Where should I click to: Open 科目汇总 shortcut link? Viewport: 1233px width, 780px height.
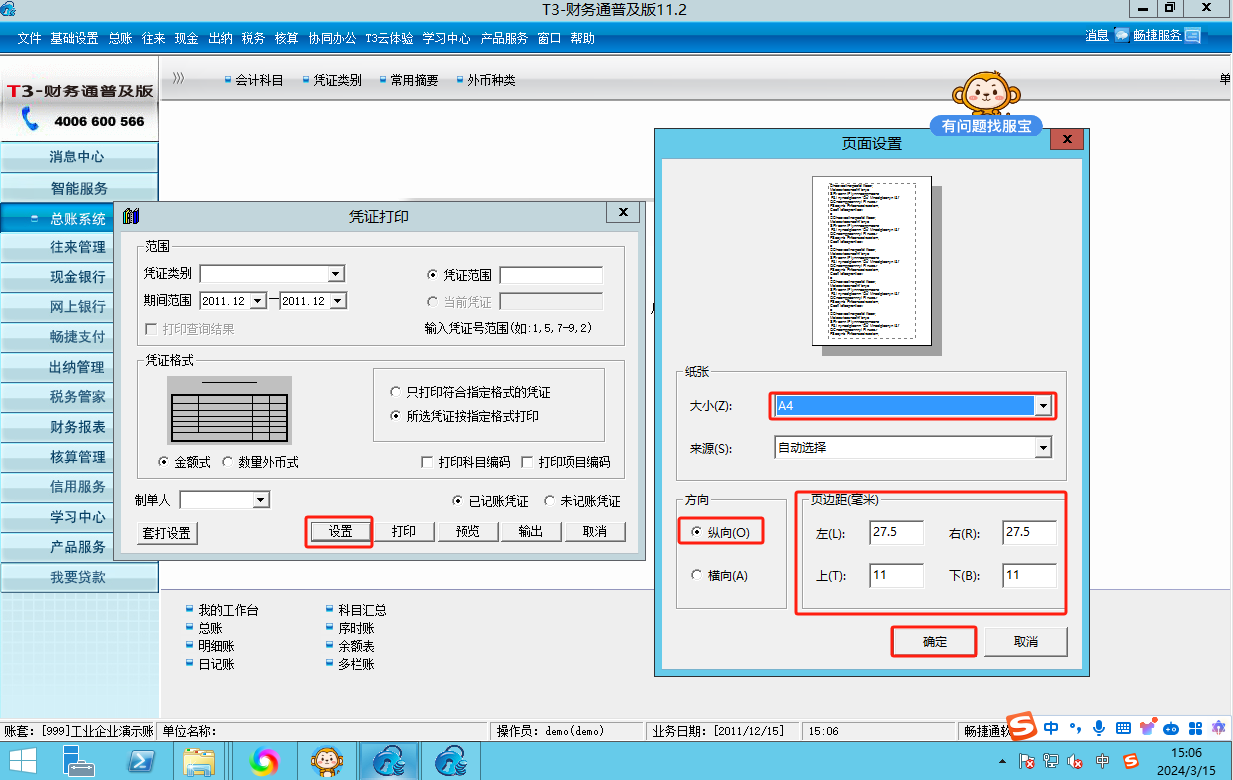pyautogui.click(x=362, y=610)
